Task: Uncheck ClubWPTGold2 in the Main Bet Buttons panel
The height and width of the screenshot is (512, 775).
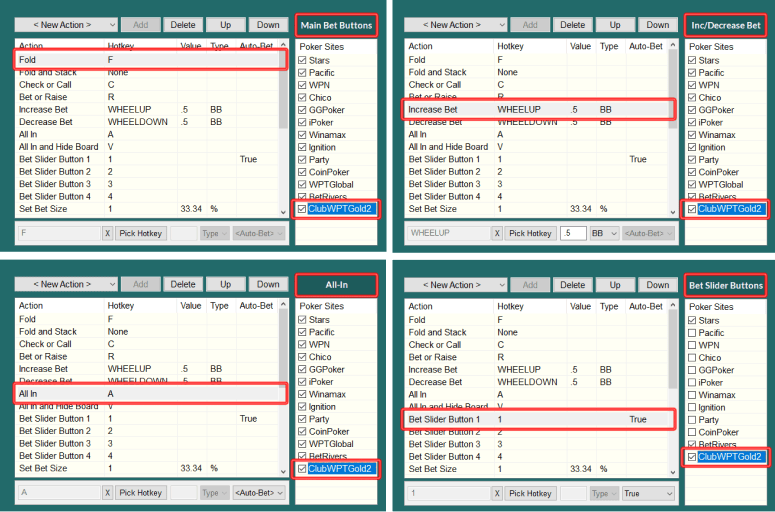Action: coord(303,209)
